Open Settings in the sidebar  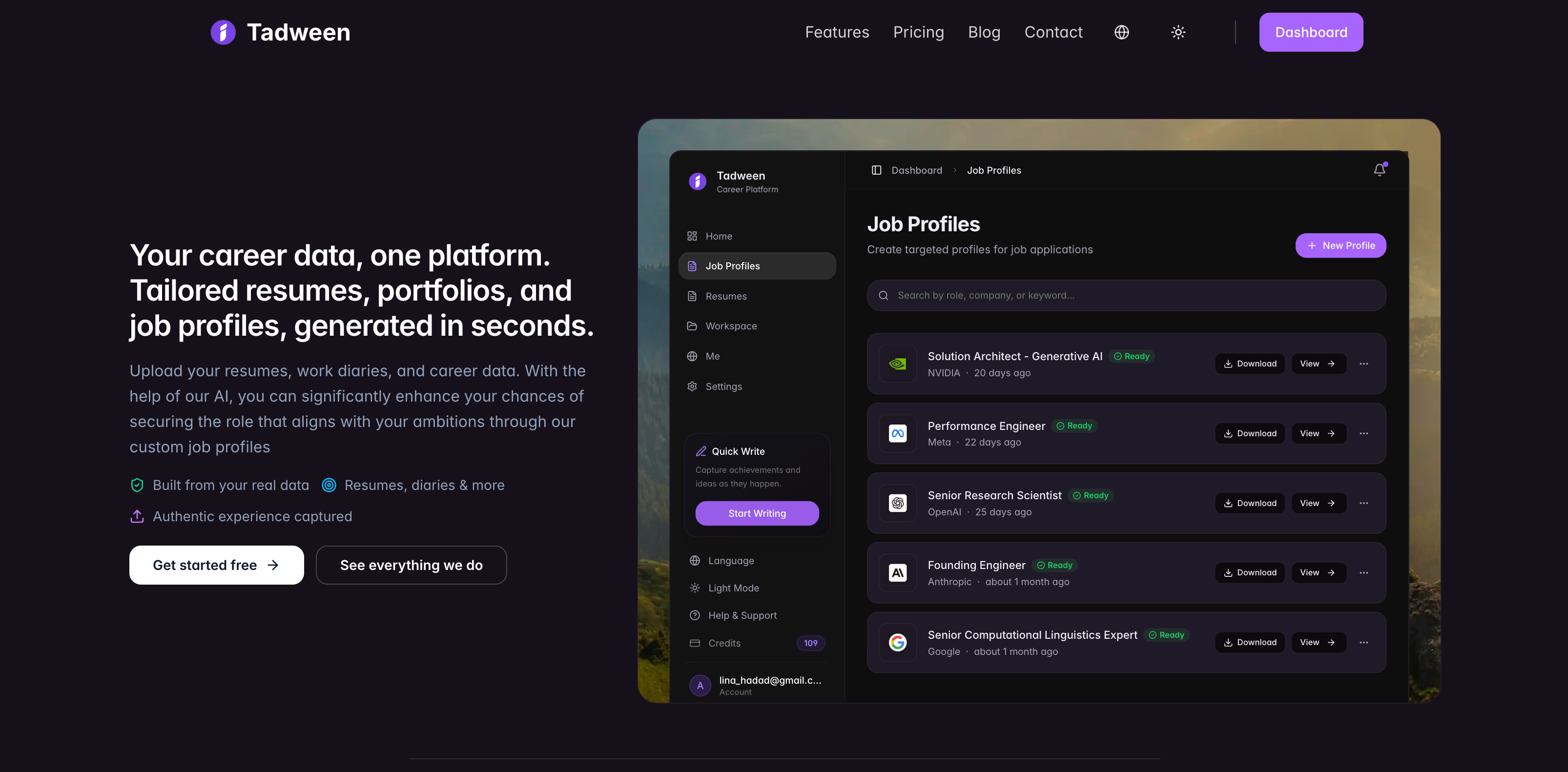(757, 386)
